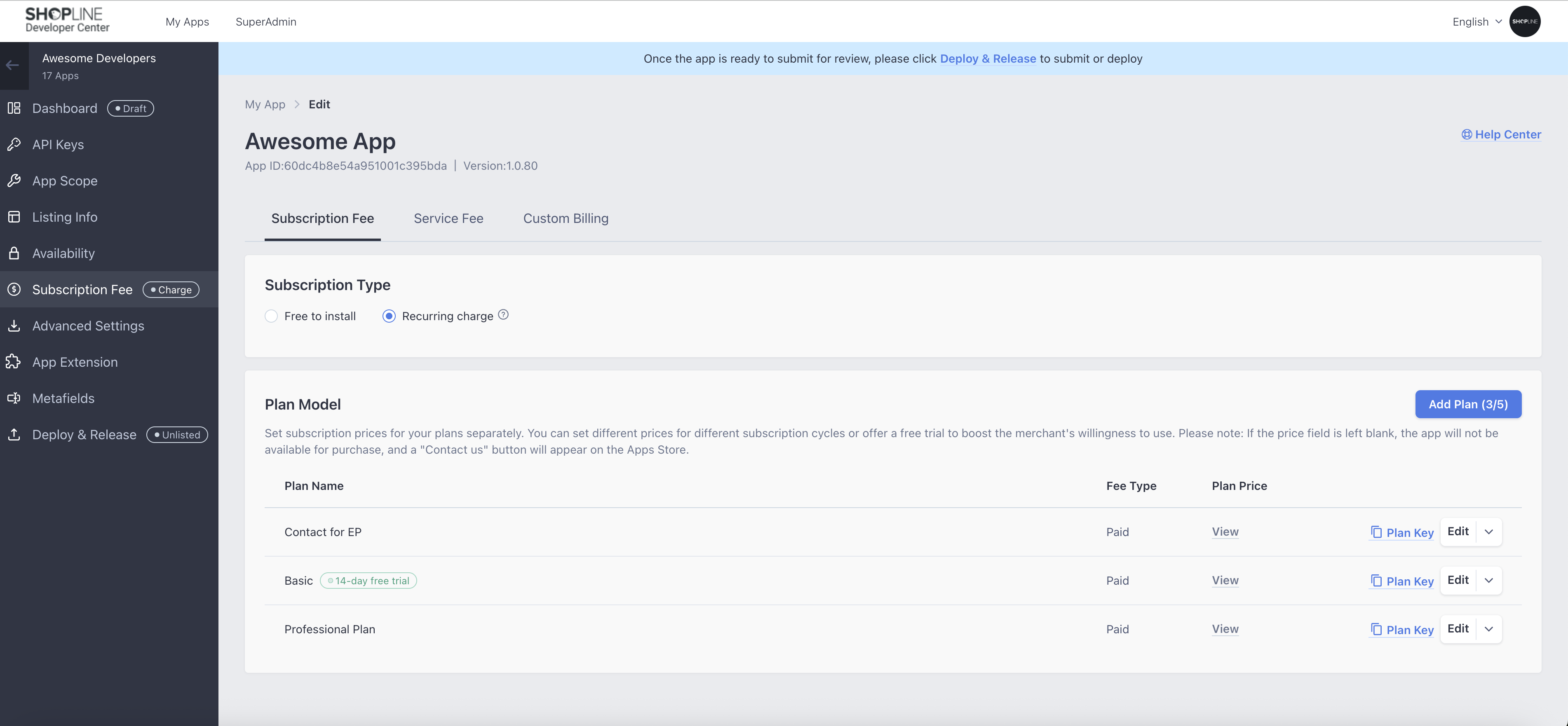The image size is (1568, 726).
Task: Select the Recurring charge radio button
Action: click(389, 316)
